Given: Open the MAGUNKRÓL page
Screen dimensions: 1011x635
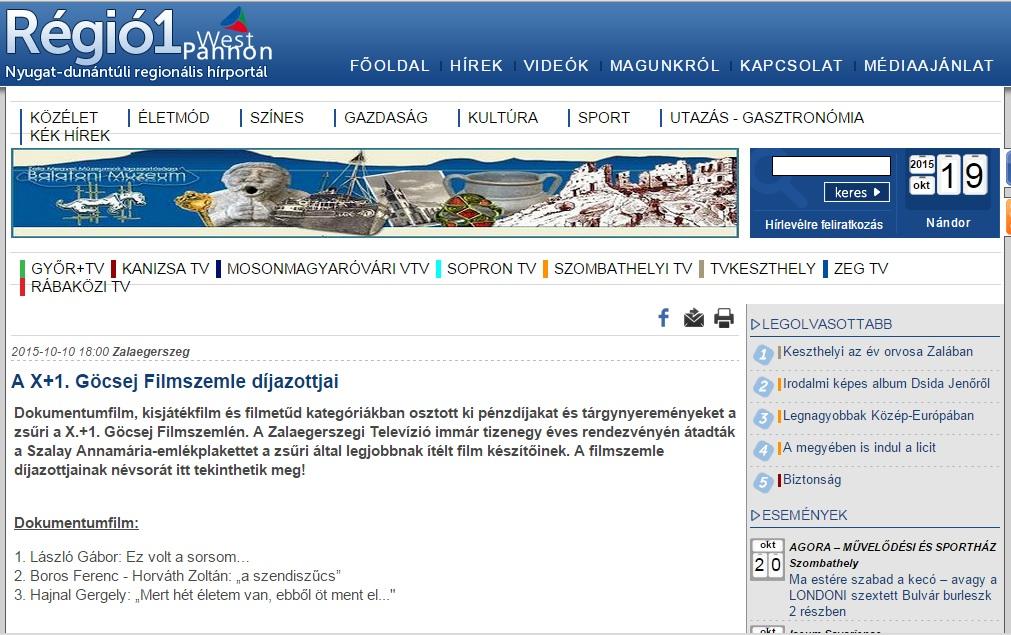Looking at the screenshot, I should (x=665, y=66).
